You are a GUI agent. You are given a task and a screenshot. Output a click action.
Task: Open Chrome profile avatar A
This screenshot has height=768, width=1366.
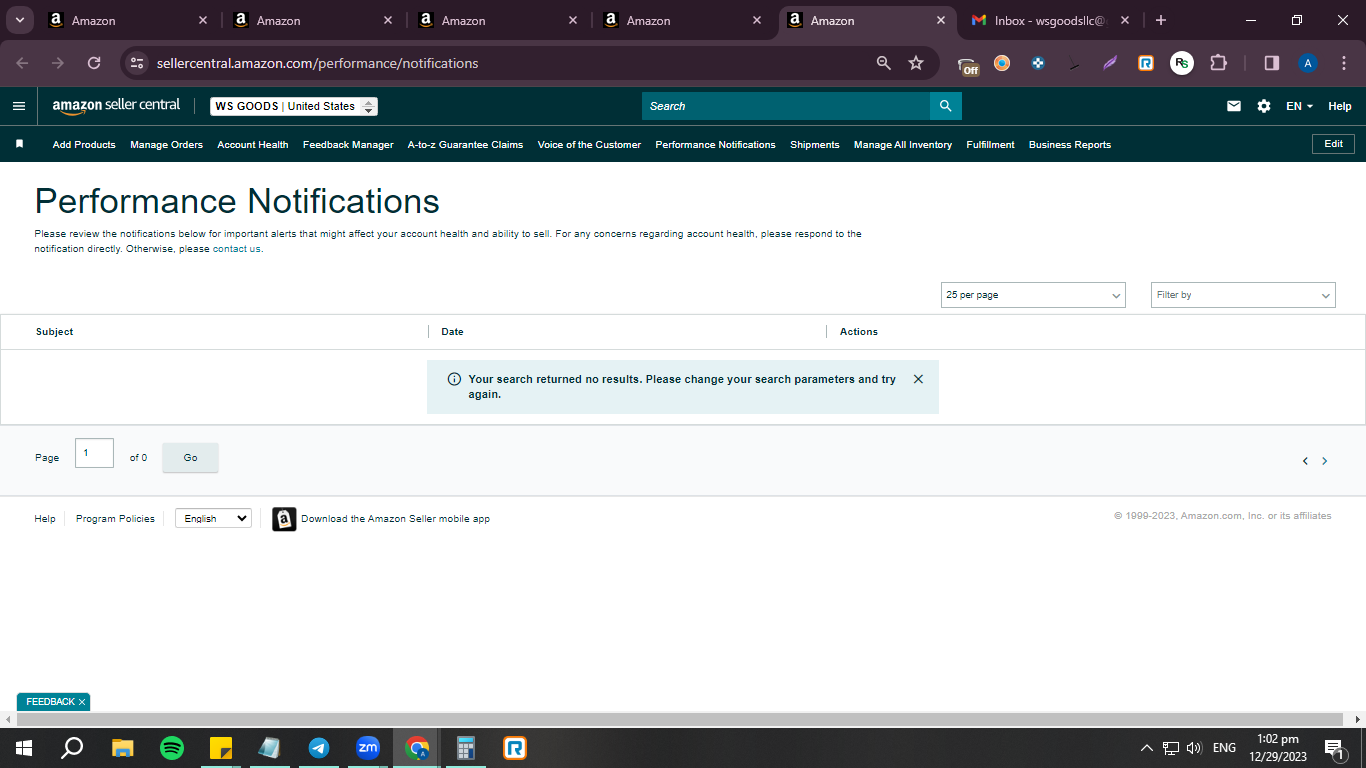[x=1308, y=63]
